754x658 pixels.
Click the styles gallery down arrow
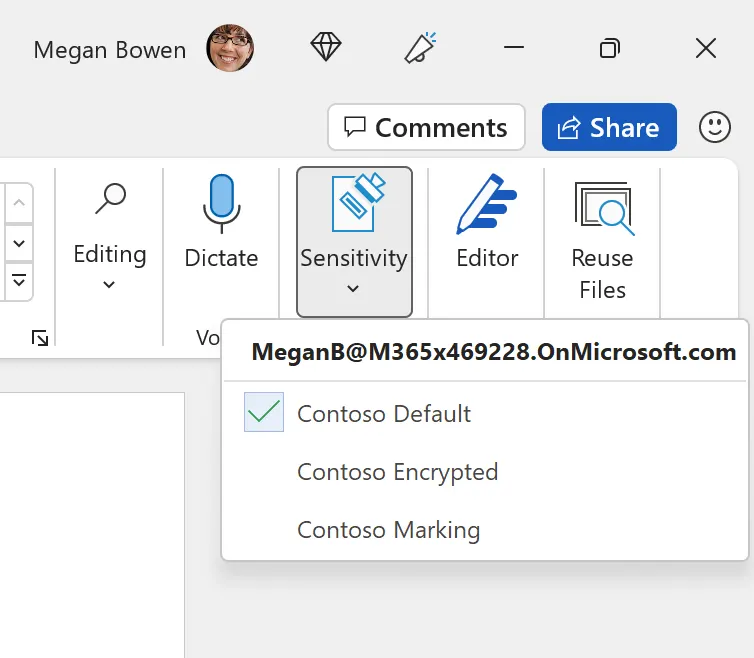click(x=19, y=243)
